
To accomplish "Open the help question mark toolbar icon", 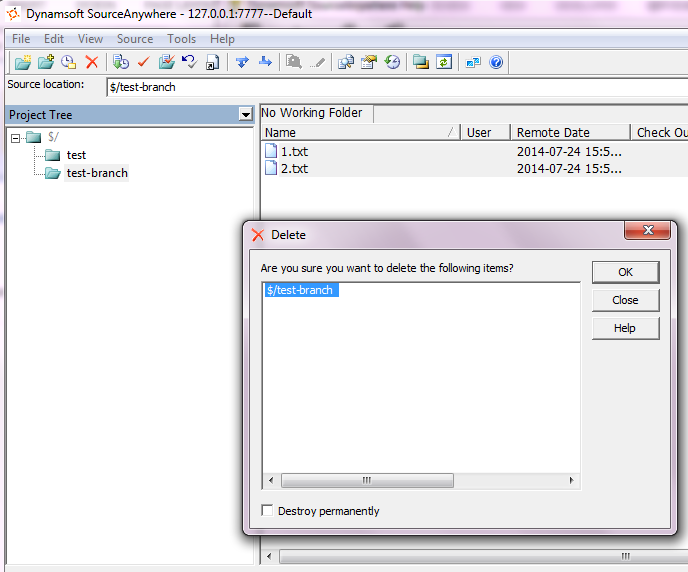I will (x=496, y=62).
